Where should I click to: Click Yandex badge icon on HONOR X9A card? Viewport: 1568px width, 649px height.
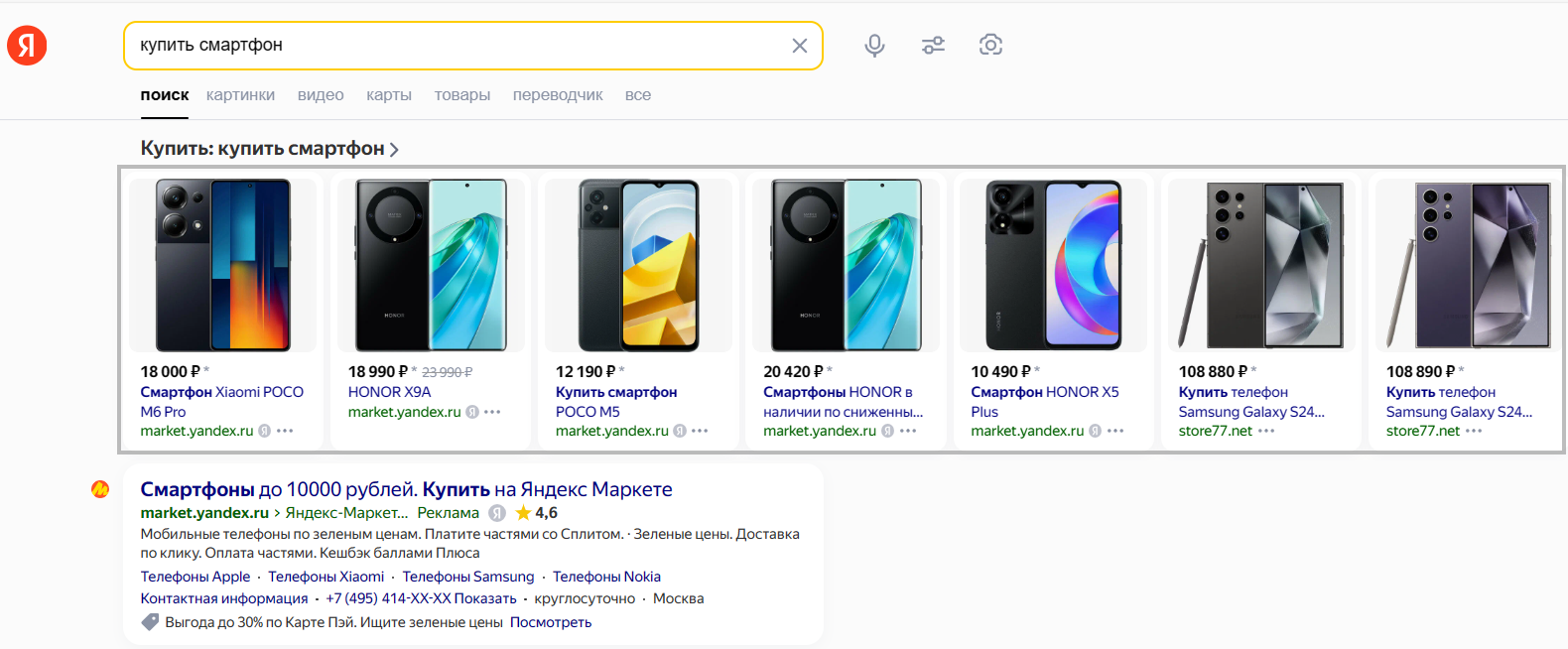point(472,412)
